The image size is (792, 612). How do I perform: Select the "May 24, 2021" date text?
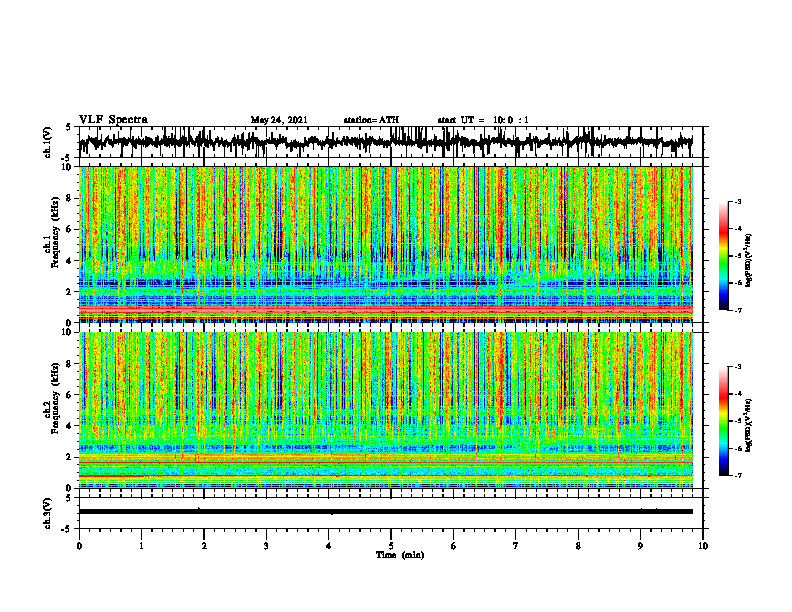click(279, 120)
